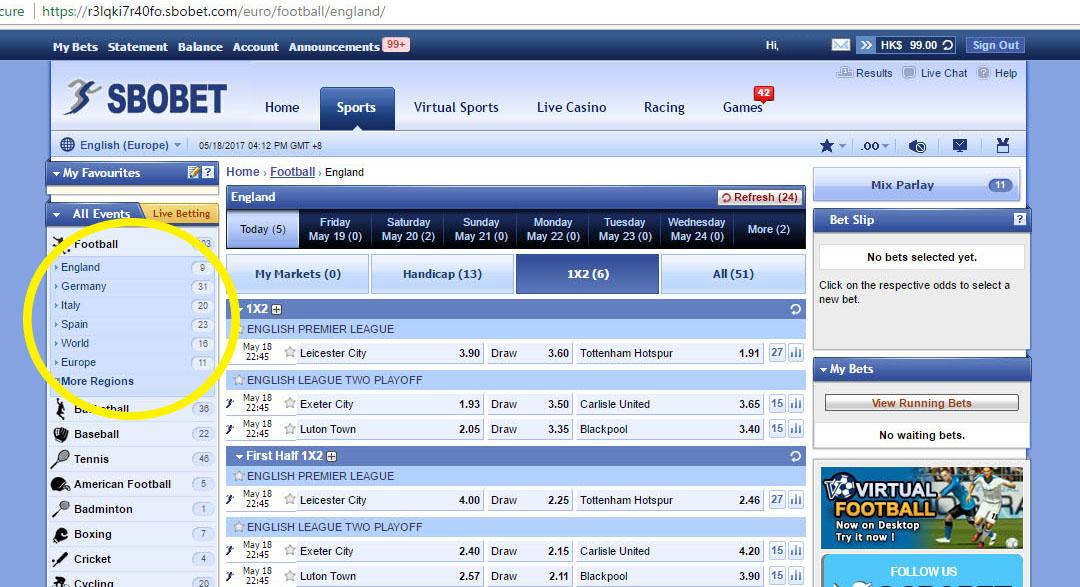The image size is (1080, 587).
Task: Go to Football breadcrumb link
Action: pos(292,172)
